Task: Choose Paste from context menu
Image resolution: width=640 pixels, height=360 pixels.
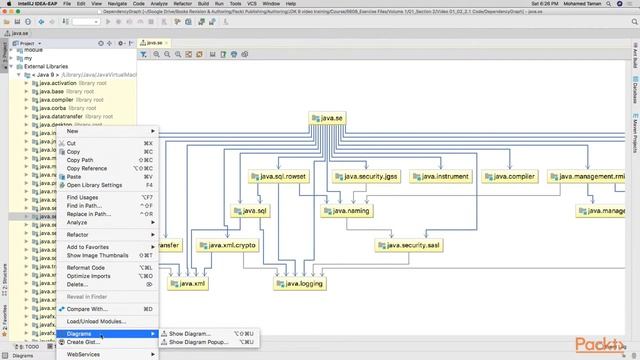Action: click(x=107, y=177)
